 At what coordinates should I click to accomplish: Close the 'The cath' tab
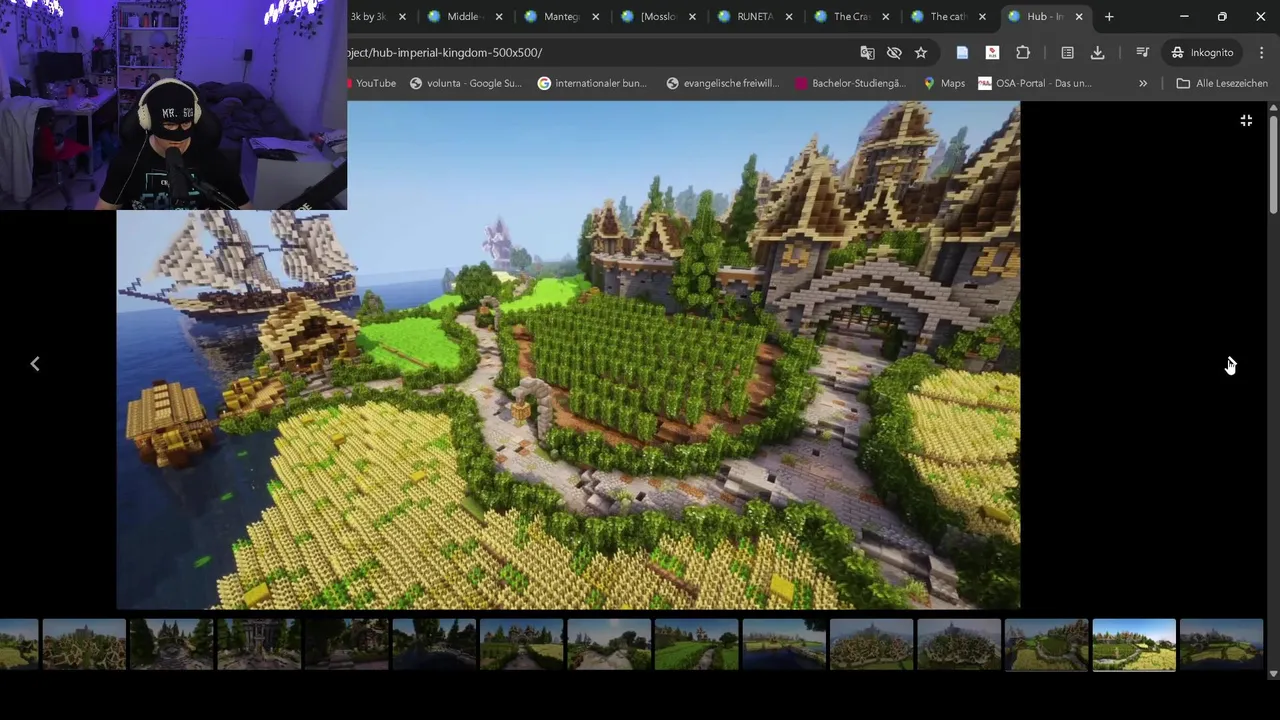point(982,16)
